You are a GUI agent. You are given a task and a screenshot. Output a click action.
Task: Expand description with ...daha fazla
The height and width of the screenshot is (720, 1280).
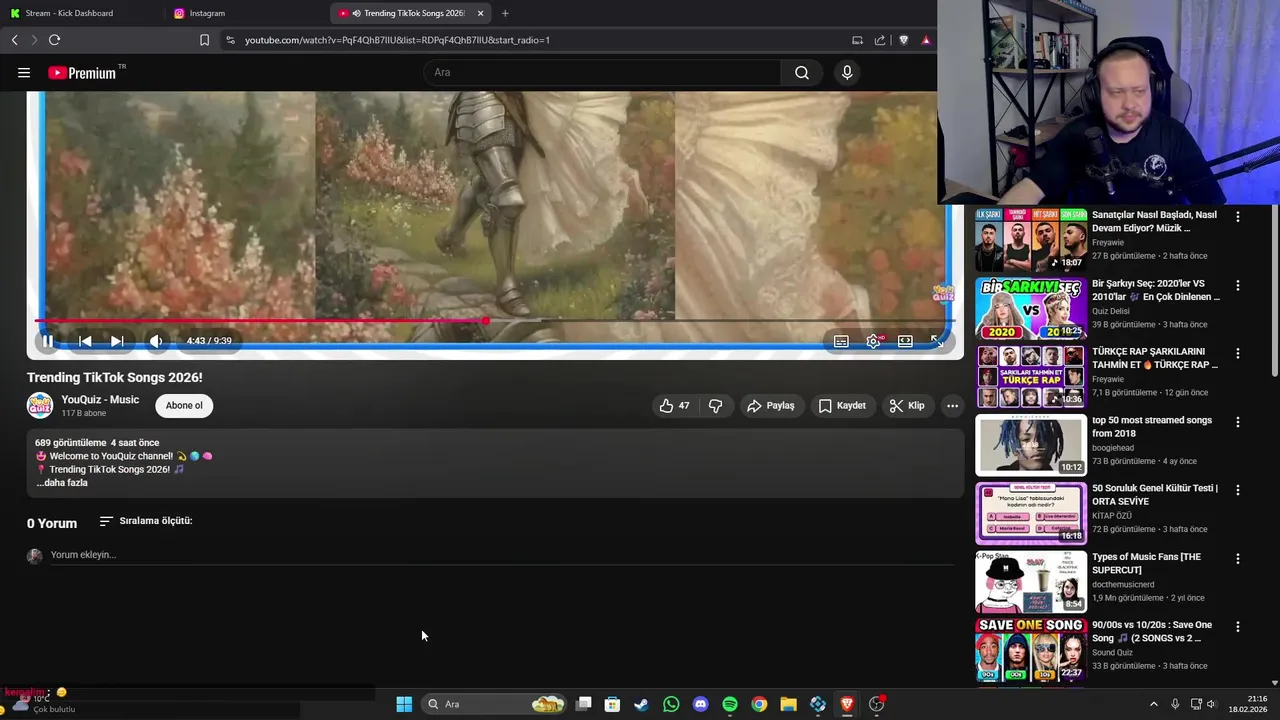pos(62,483)
